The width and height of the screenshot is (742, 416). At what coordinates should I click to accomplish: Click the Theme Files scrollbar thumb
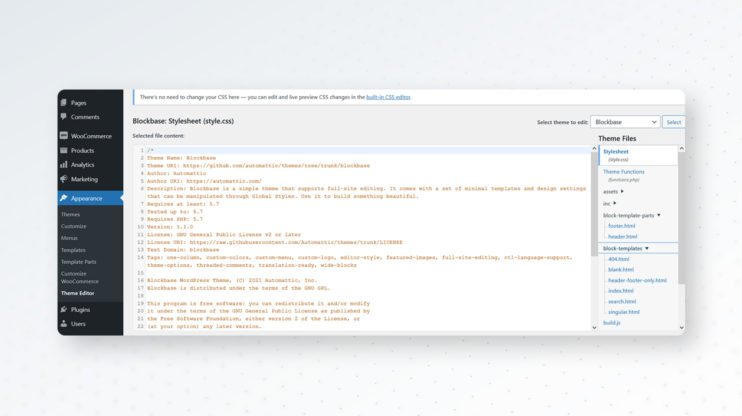681,218
